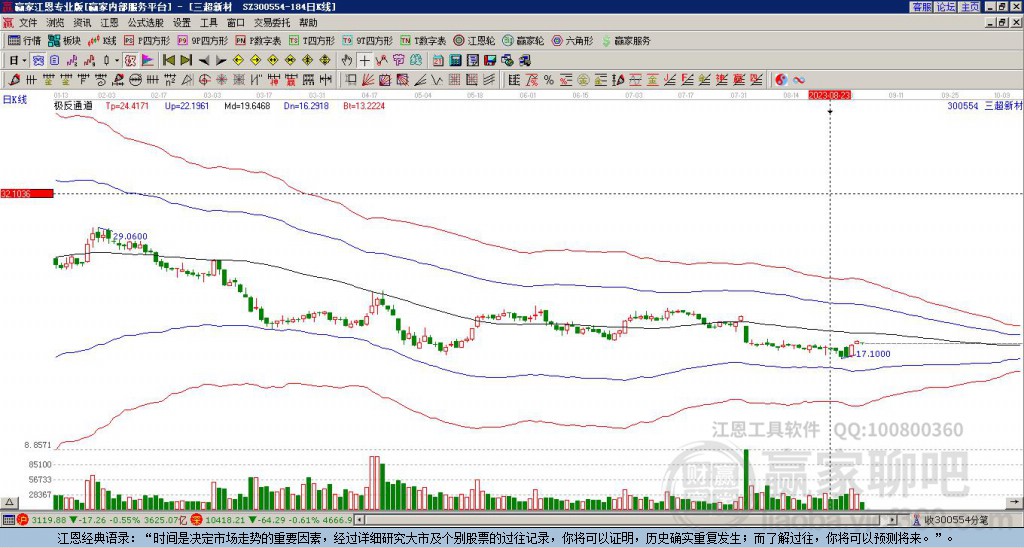Click the 主页 button in title bar
Image resolution: width=1024 pixels, height=548 pixels.
(970, 6)
